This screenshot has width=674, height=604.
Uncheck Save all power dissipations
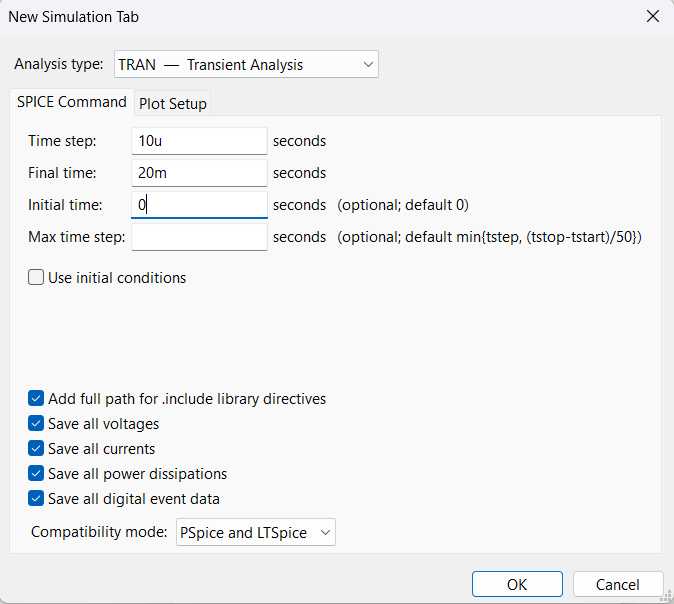point(37,474)
